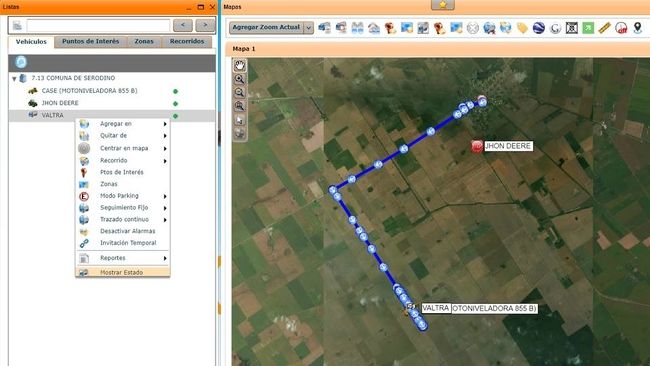The width and height of the screenshot is (650, 366).
Task: Select Mostrar Estado from context menu
Action: (x=123, y=272)
